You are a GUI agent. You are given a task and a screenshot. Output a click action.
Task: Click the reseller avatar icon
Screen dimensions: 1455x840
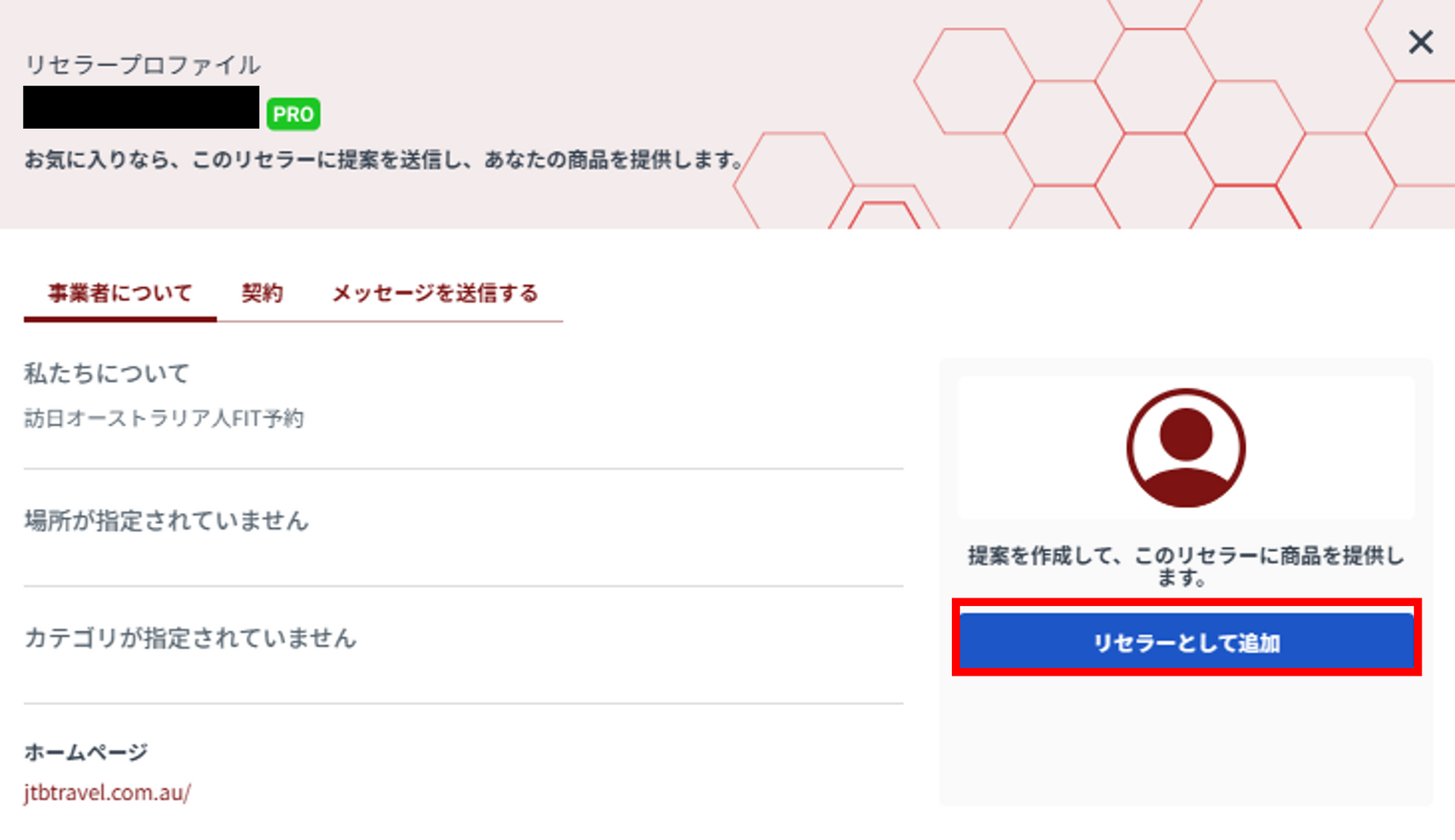pyautogui.click(x=1185, y=448)
